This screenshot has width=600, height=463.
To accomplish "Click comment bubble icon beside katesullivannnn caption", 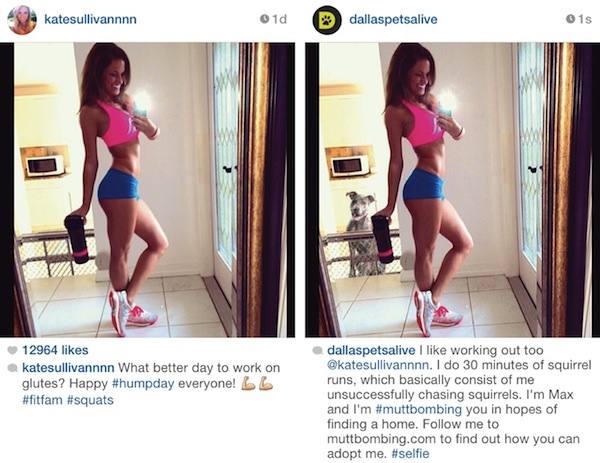I will 13,368.
